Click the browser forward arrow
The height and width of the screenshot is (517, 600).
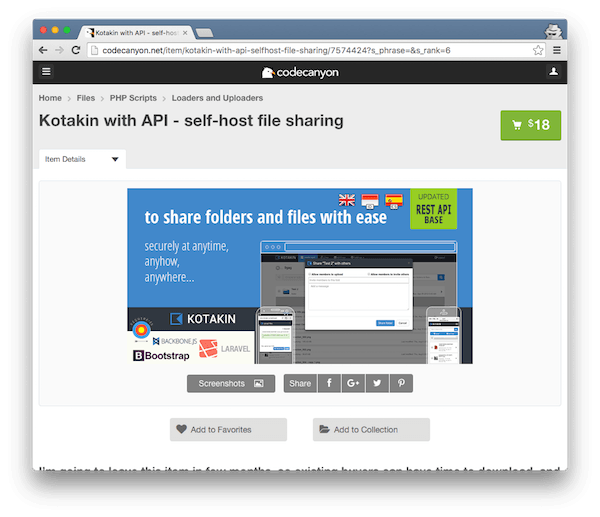tap(59, 50)
